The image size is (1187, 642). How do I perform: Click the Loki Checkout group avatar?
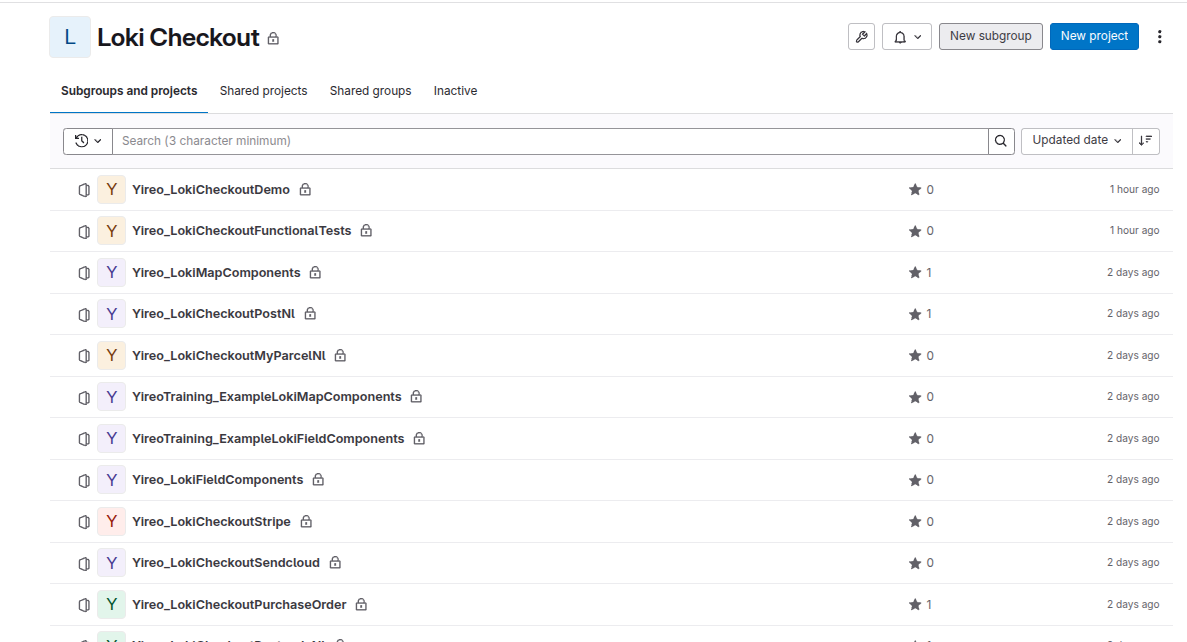pyautogui.click(x=70, y=37)
